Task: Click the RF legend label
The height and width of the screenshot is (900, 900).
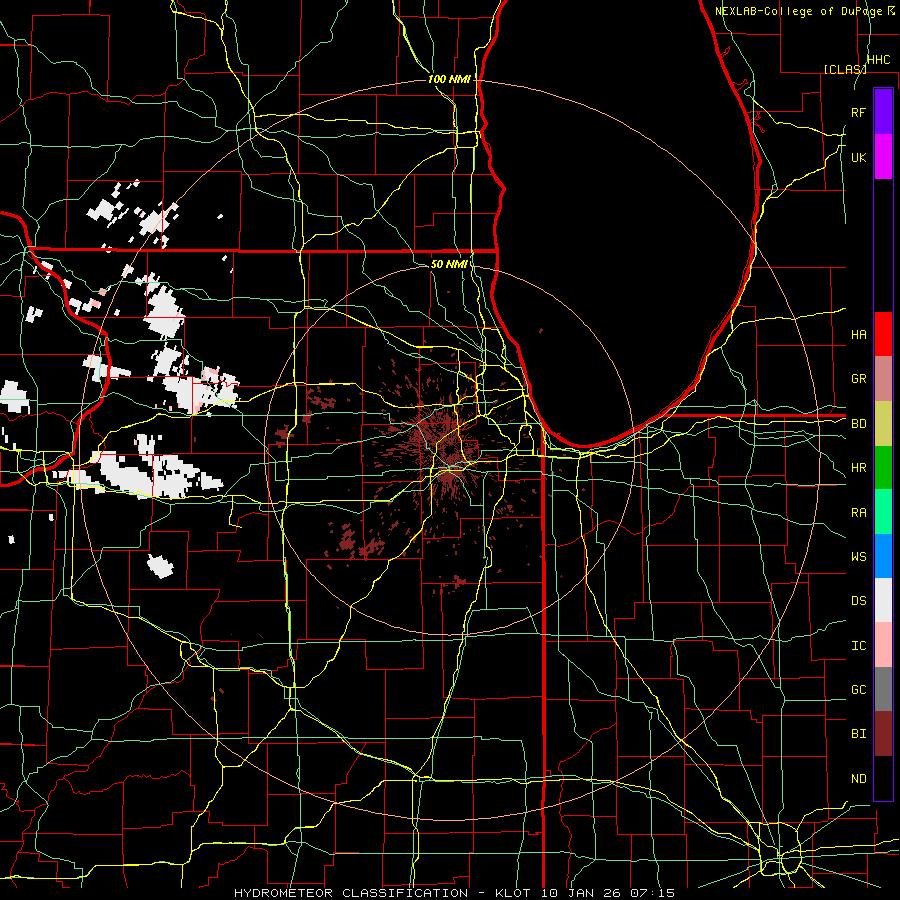Action: click(858, 112)
